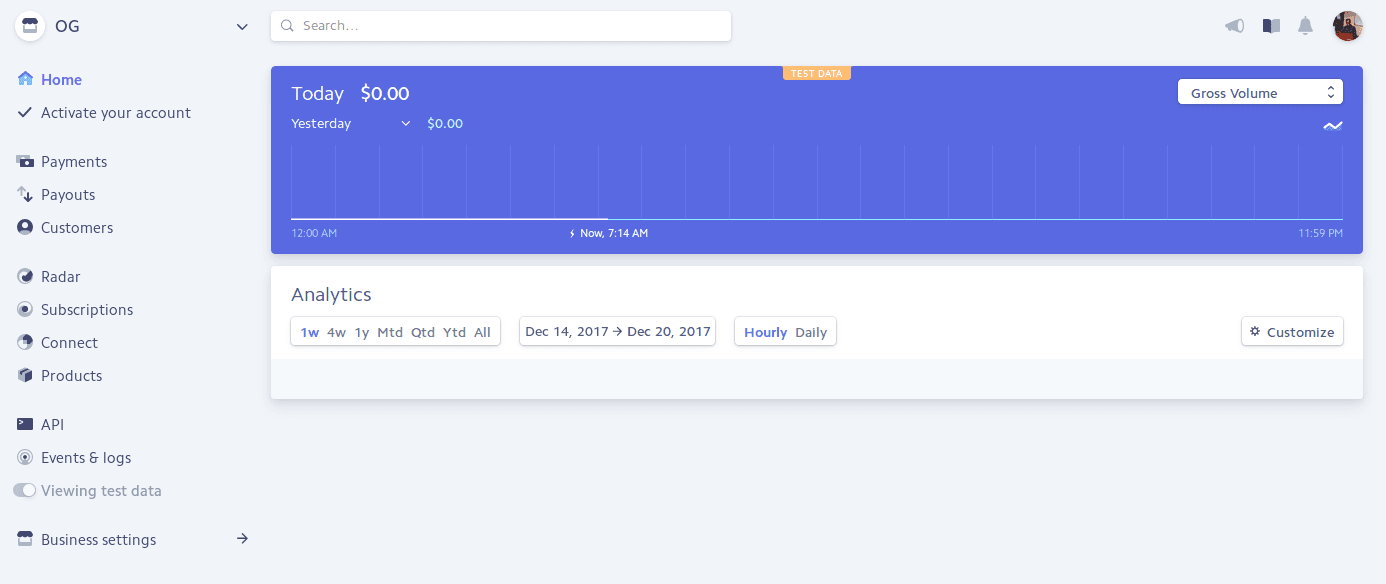Select Connect in the sidebar
Image resolution: width=1386 pixels, height=584 pixels.
[x=69, y=342]
